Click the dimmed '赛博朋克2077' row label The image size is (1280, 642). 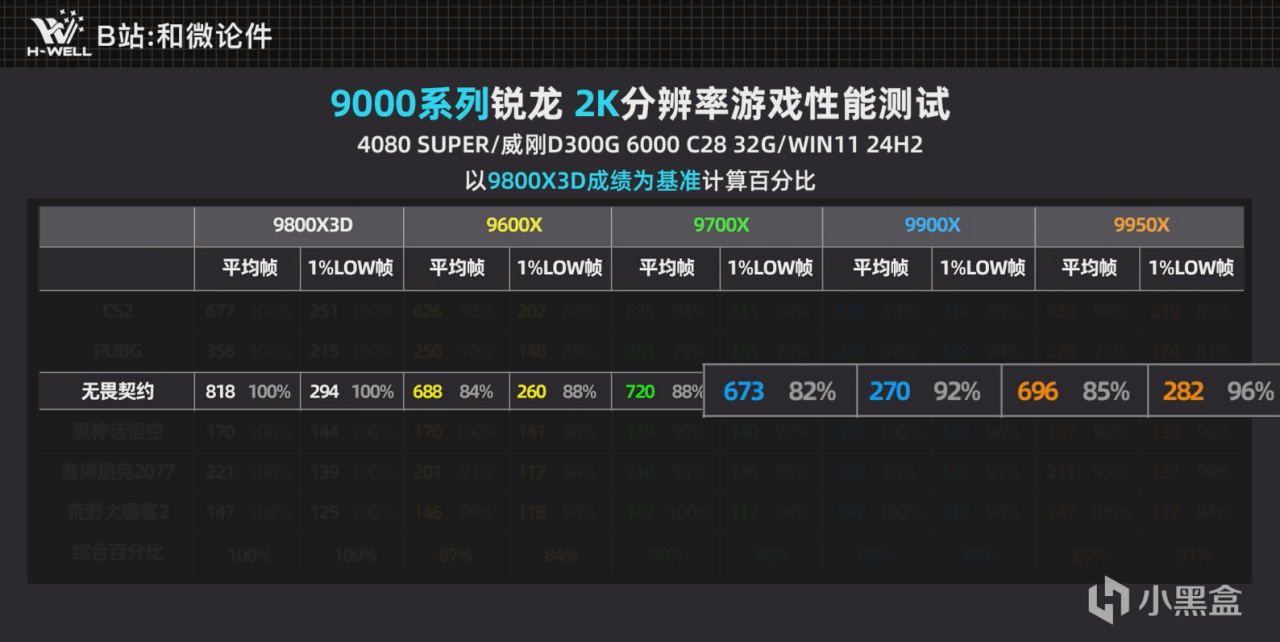point(118,472)
